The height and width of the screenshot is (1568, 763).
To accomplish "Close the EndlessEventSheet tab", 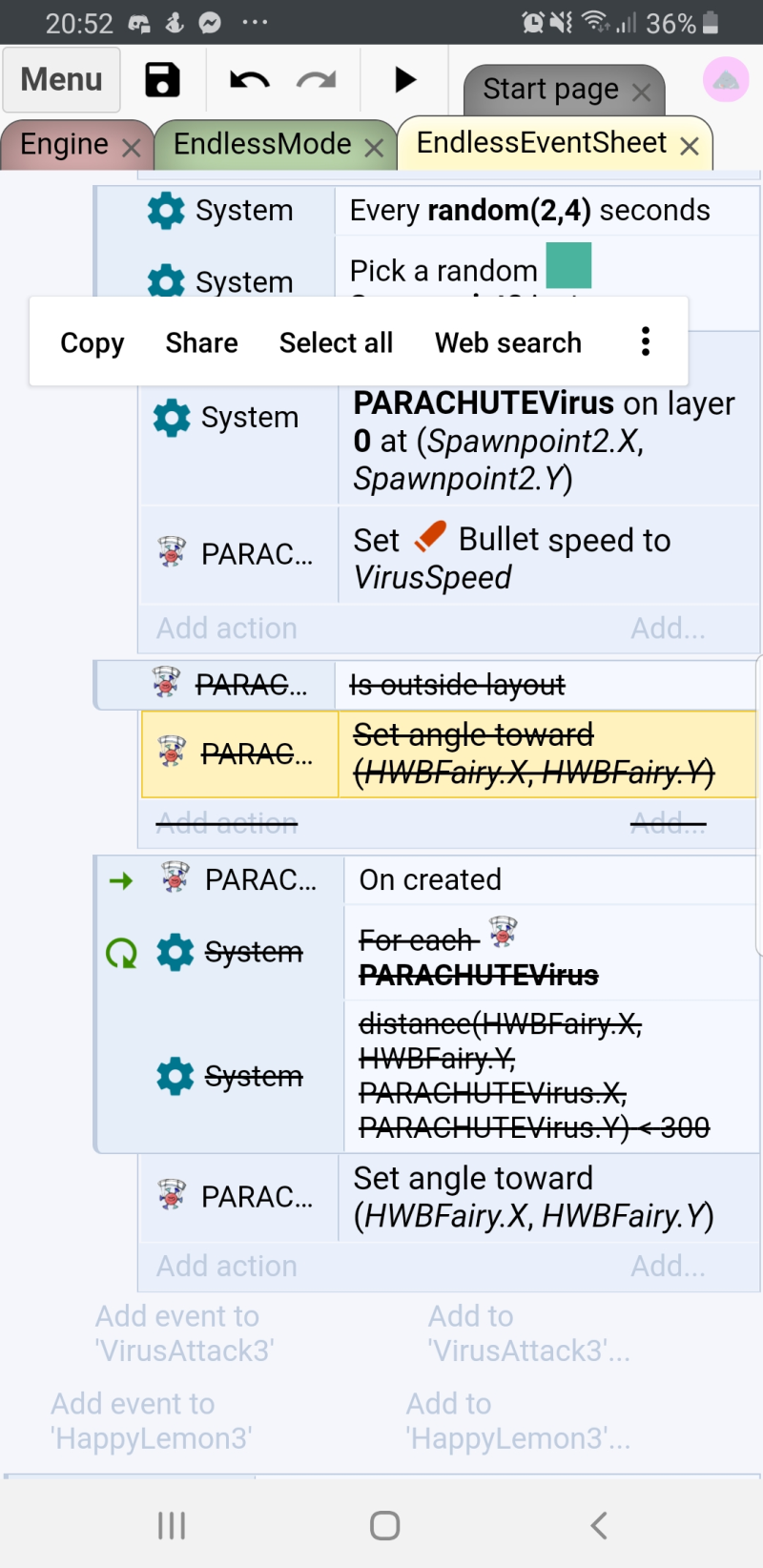I will pos(690,146).
